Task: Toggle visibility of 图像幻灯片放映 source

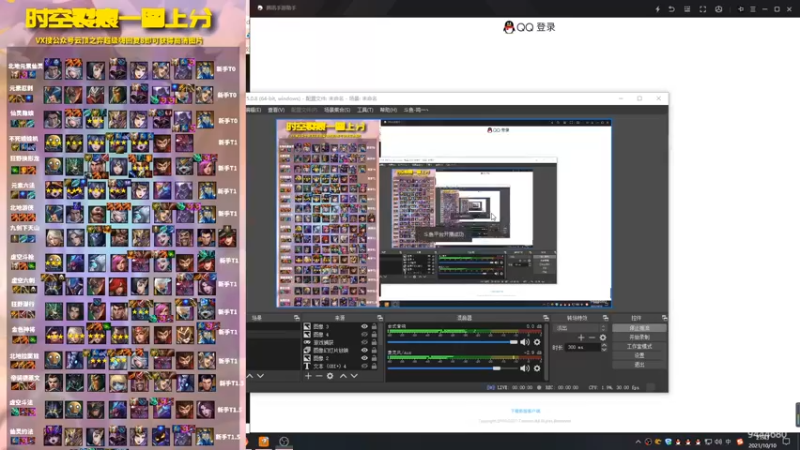Action: tap(364, 350)
